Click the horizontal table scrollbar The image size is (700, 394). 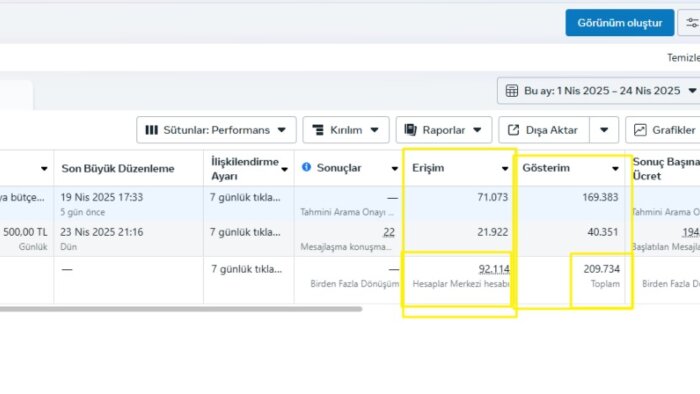(181, 308)
